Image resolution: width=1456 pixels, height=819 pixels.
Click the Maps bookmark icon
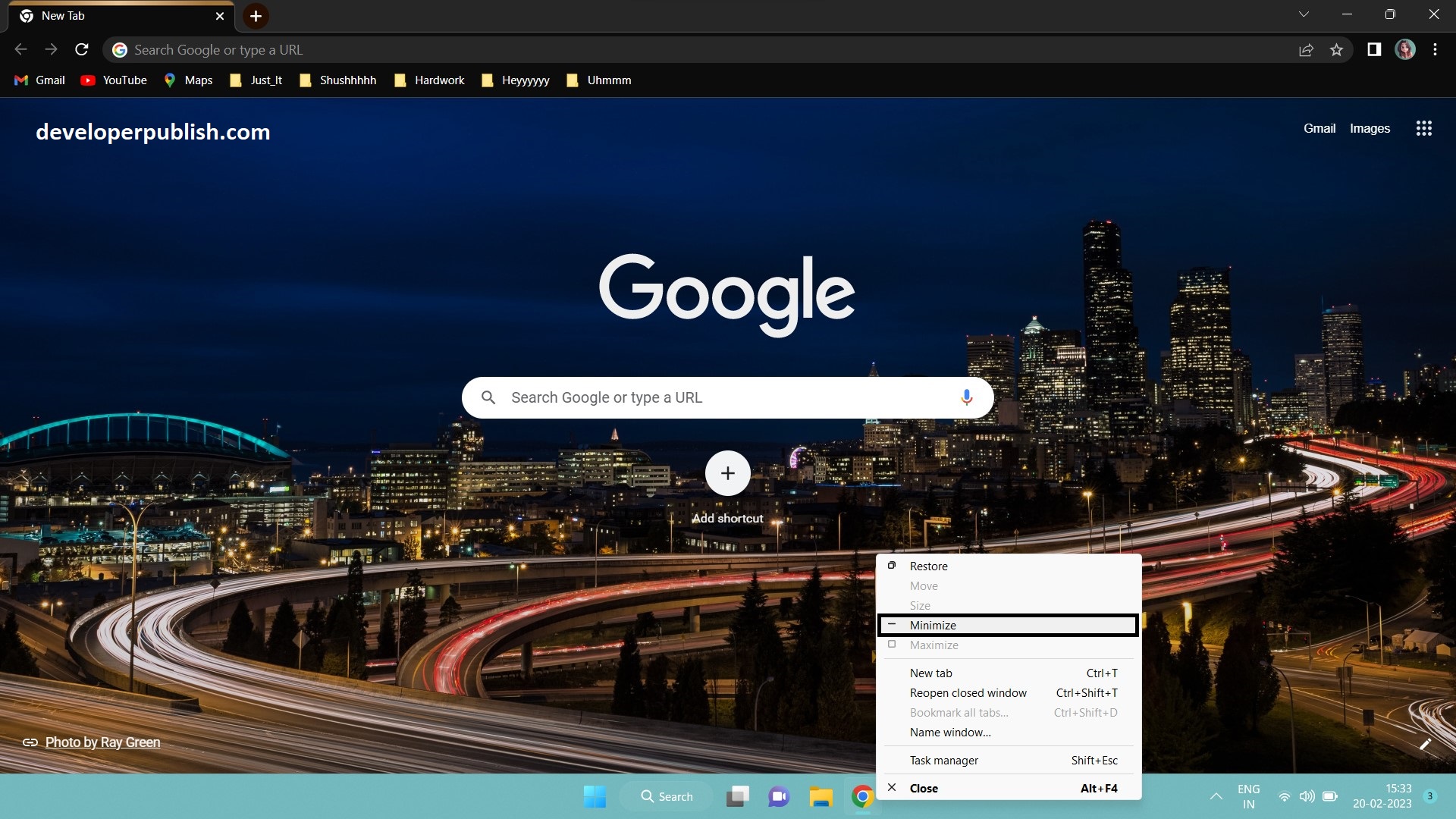point(171,80)
